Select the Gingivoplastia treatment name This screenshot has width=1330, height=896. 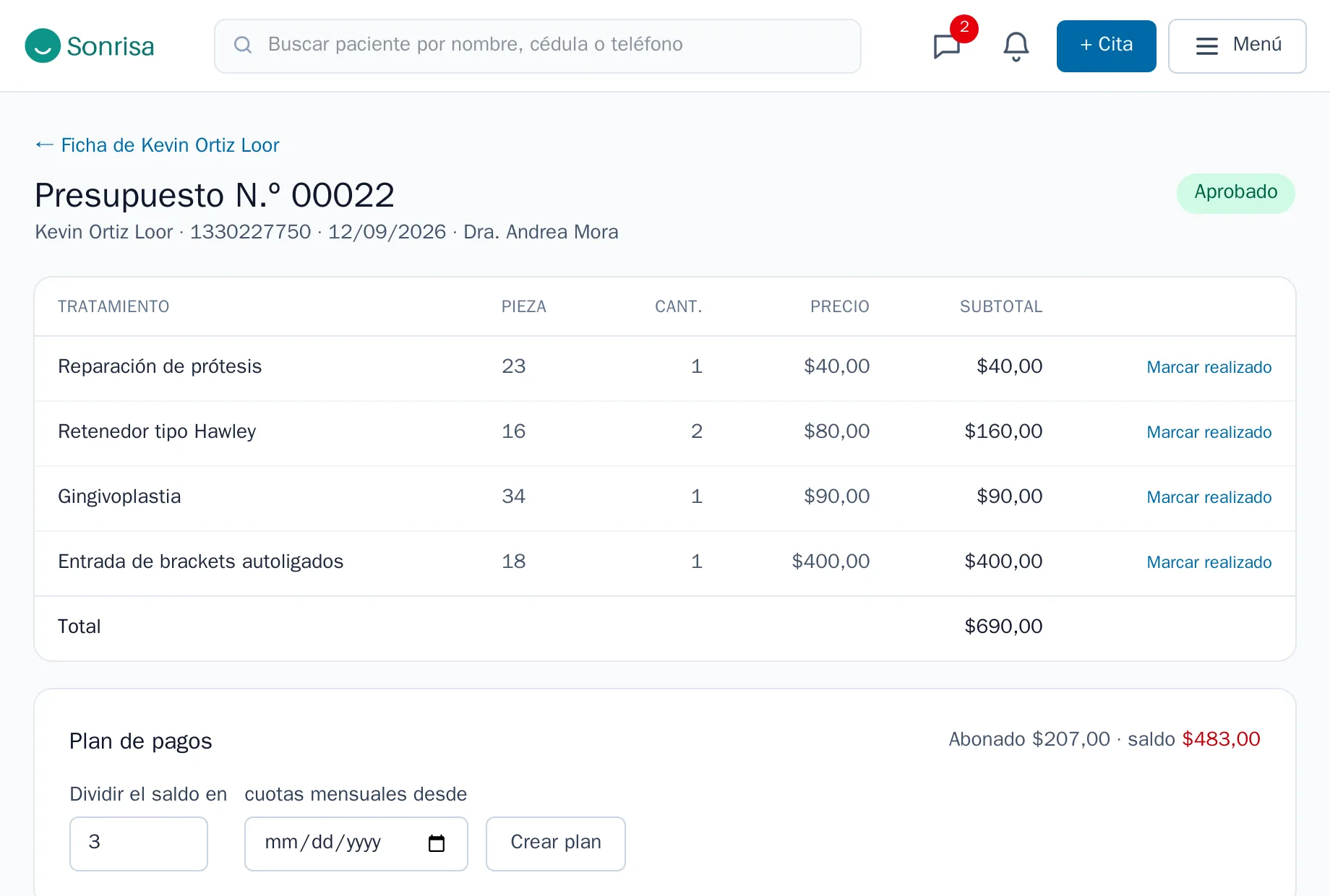point(119,496)
